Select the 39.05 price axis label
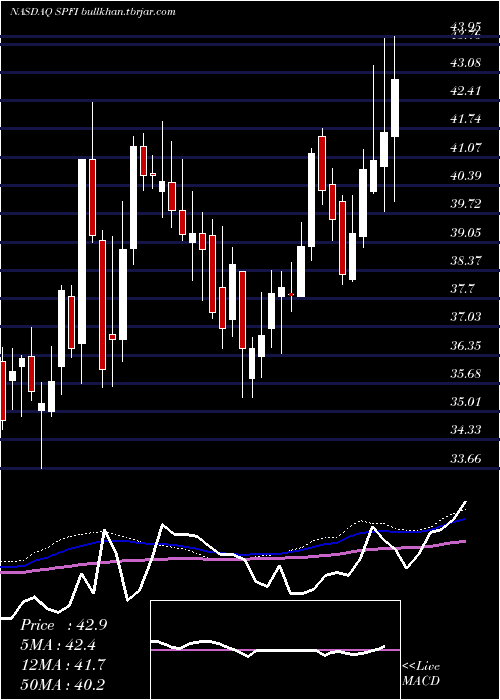500x700 pixels. point(466,232)
